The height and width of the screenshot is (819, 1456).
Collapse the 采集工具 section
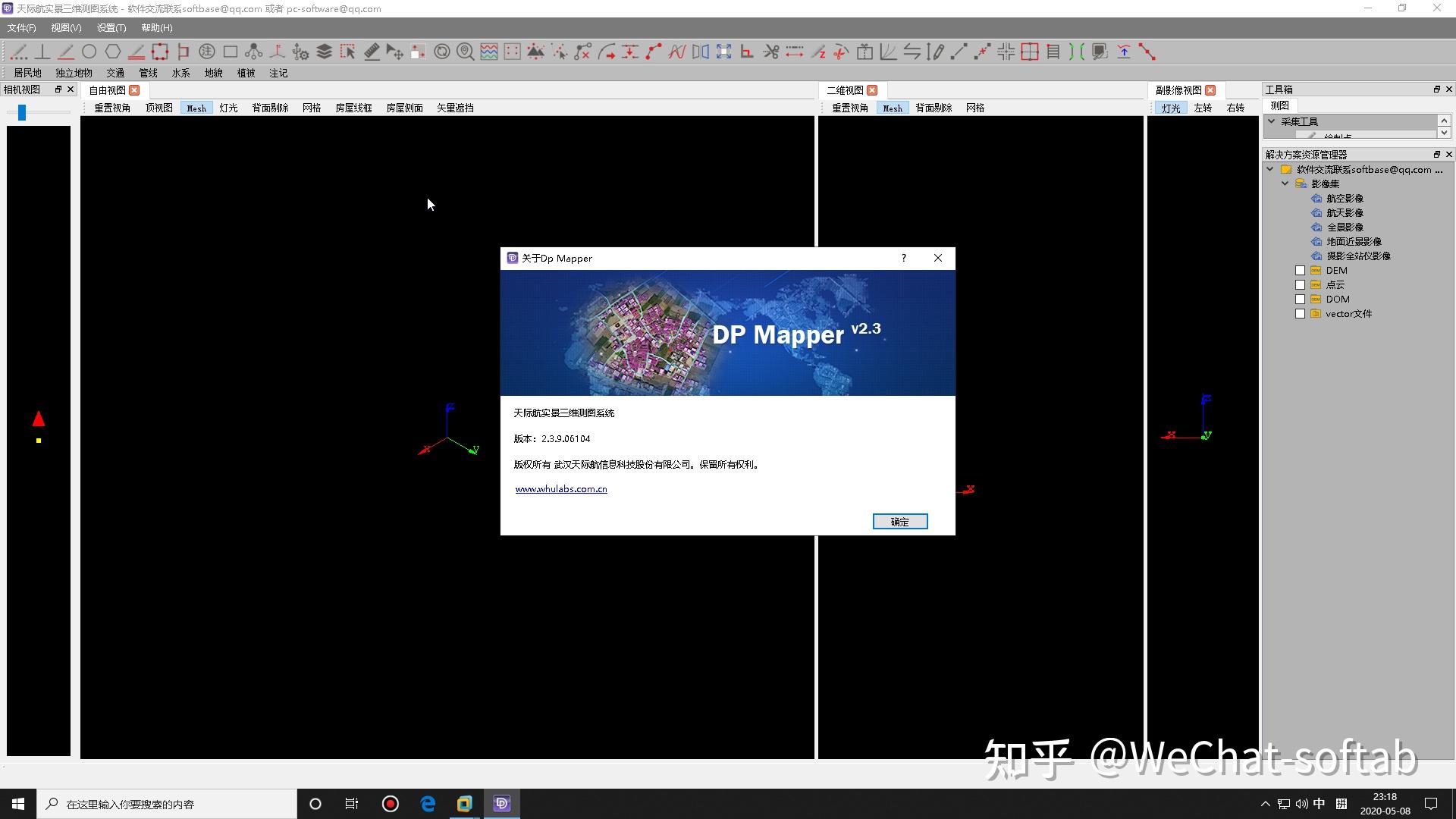pos(1272,121)
